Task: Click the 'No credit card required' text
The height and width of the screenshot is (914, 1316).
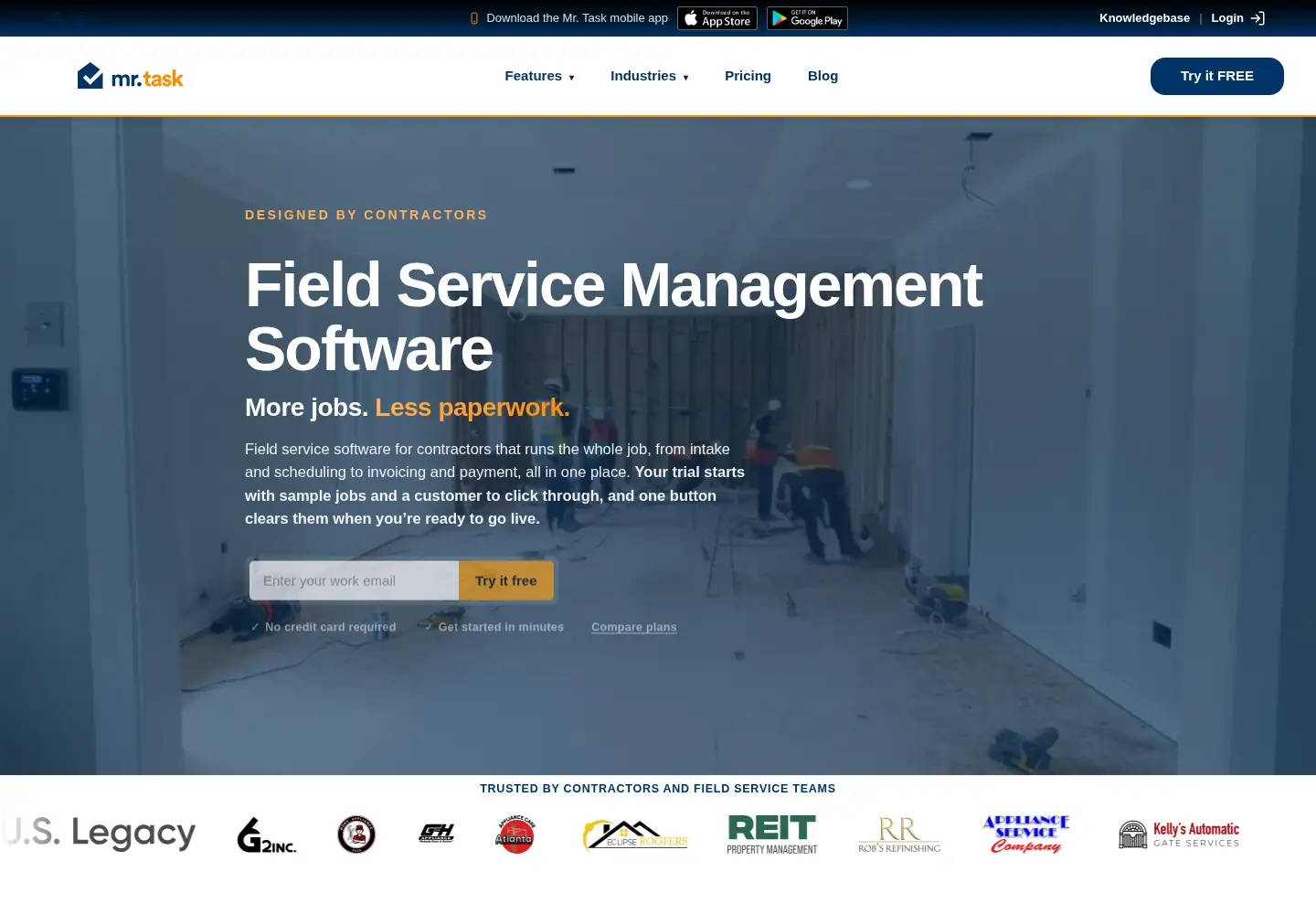Action: (331, 627)
